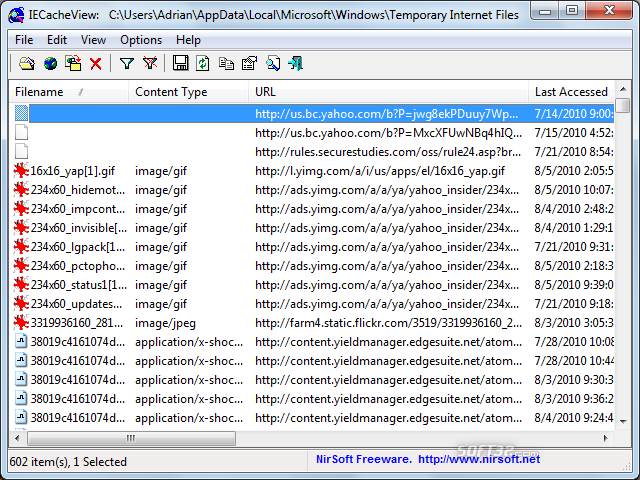This screenshot has width=640, height=480.
Task: Select the farm4.static.flickr.com URL cell
Action: [x=388, y=323]
